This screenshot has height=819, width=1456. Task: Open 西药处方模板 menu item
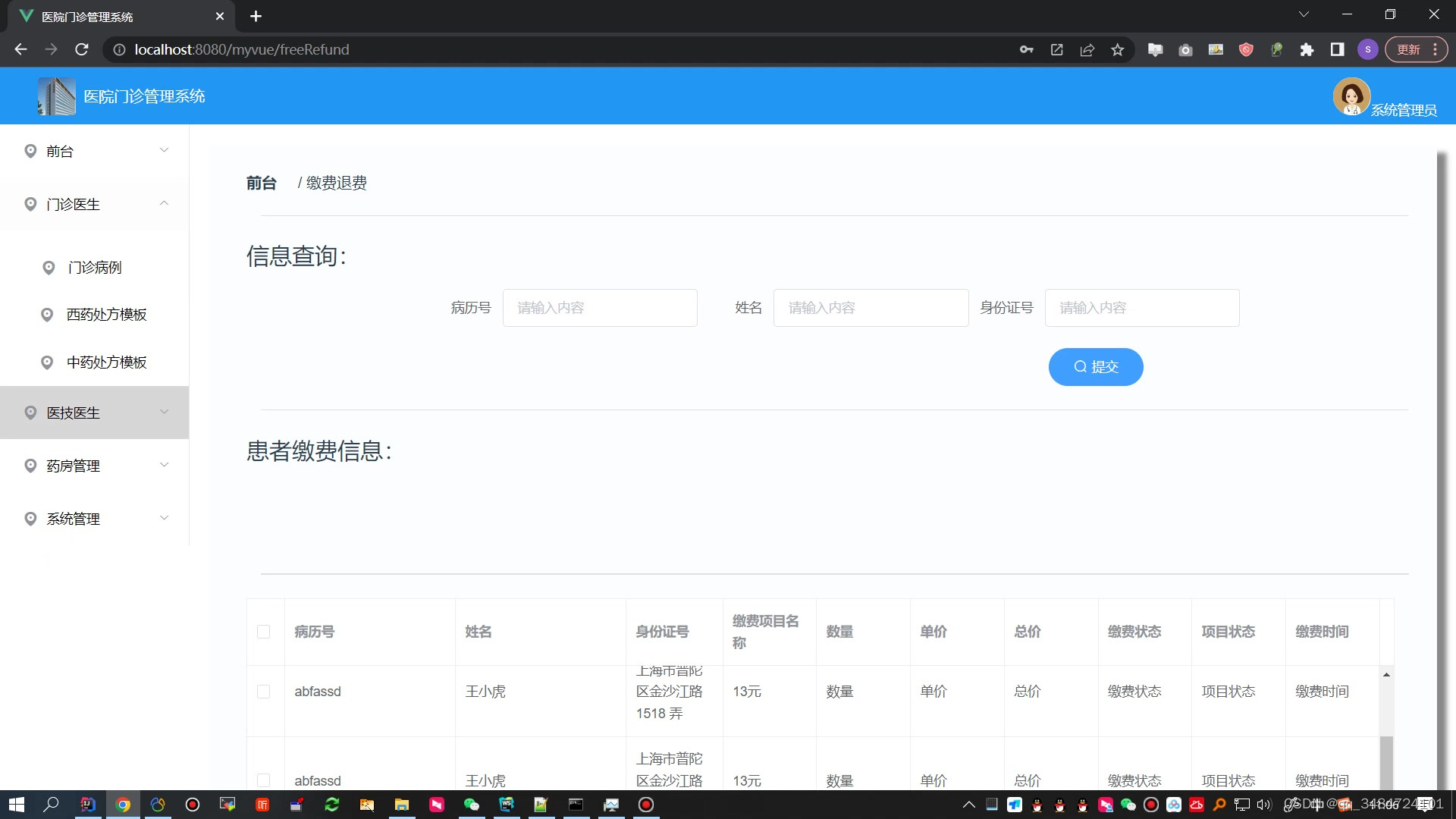106,315
